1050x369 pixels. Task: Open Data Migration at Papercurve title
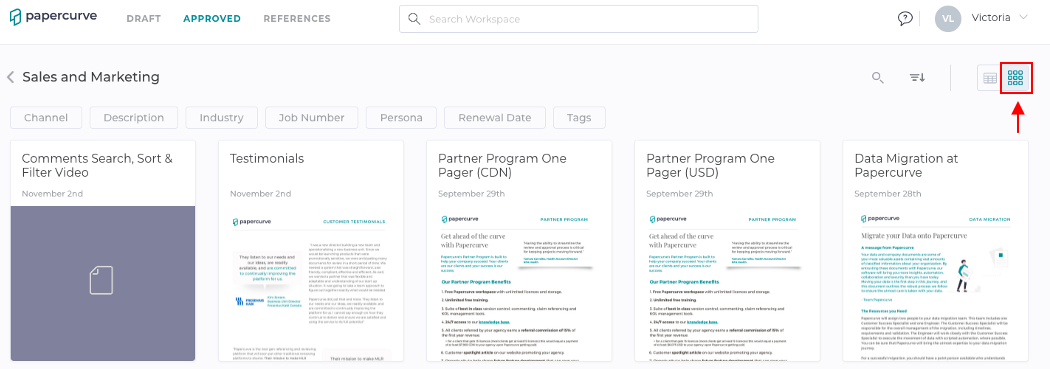906,165
